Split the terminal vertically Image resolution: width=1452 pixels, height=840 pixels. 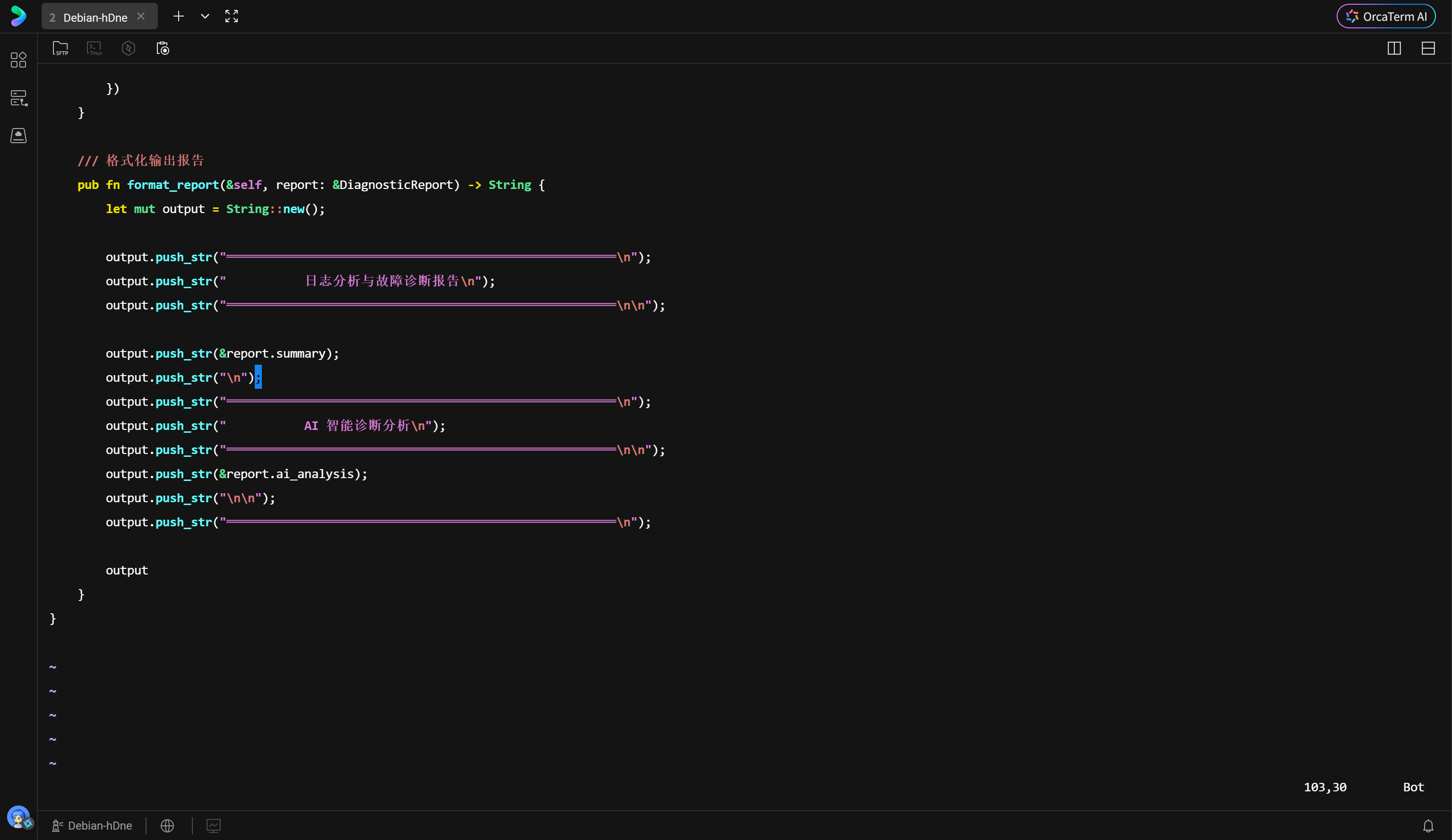(x=1394, y=48)
